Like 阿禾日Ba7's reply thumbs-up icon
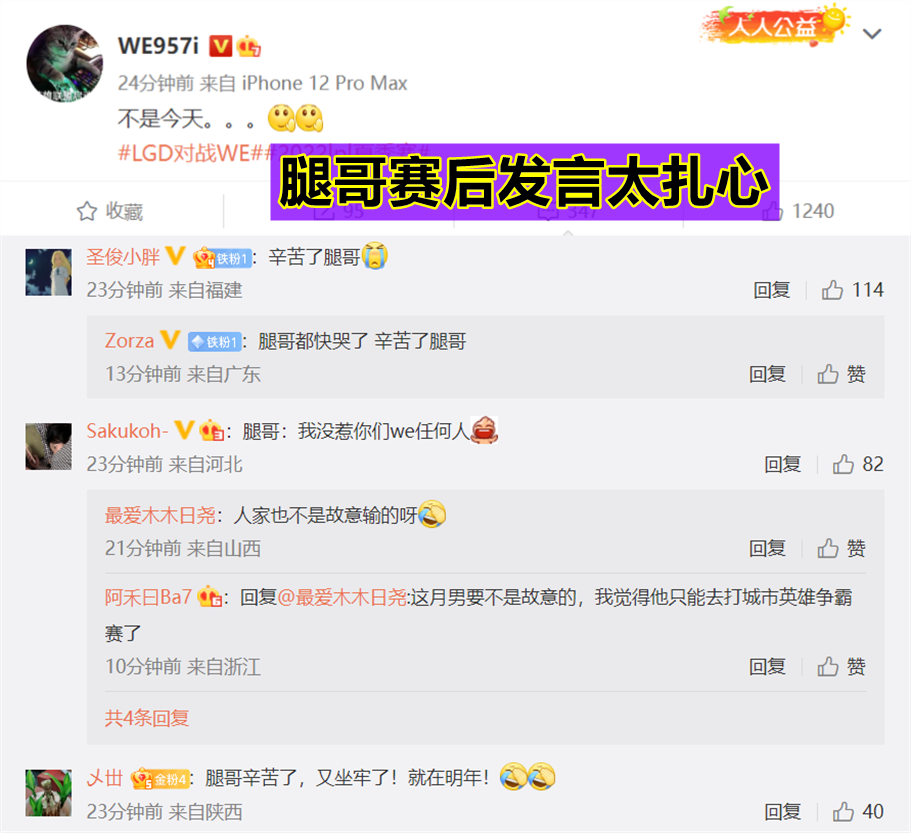 (828, 666)
